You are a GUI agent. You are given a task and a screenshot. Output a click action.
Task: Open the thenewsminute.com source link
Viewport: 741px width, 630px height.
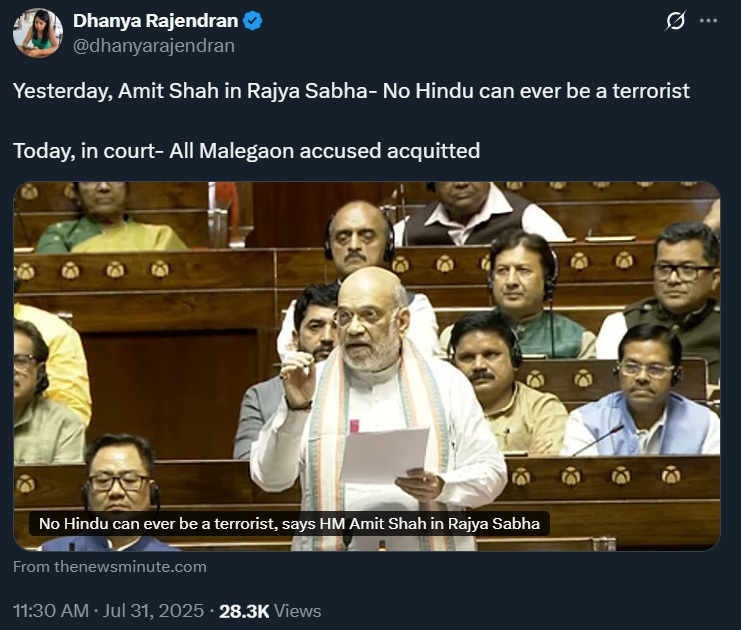(110, 567)
